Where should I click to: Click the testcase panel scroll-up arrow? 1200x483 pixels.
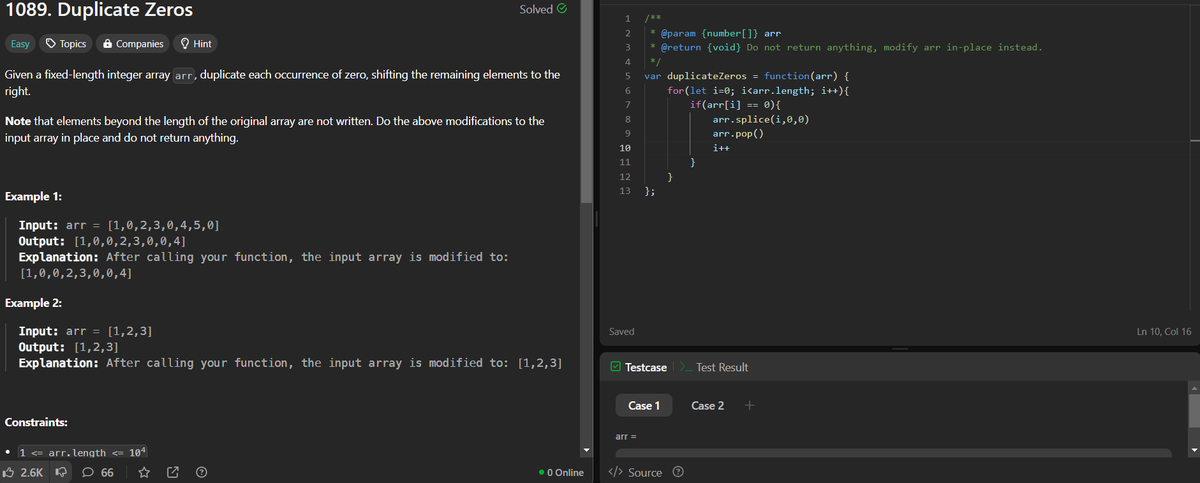click(x=1193, y=386)
